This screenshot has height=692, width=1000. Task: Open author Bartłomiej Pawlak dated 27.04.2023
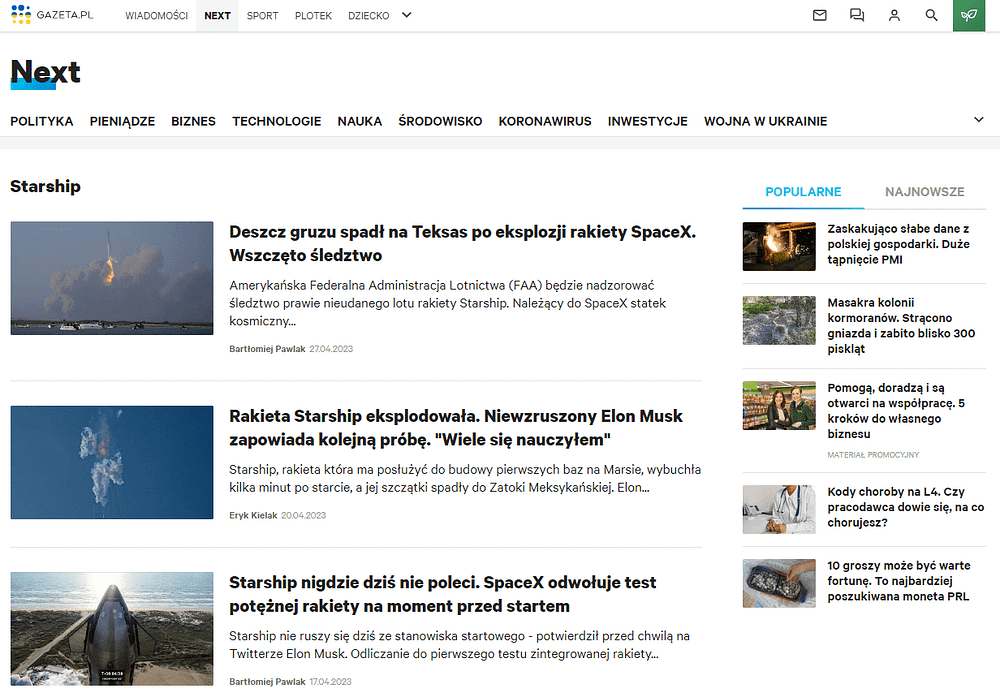pos(267,349)
